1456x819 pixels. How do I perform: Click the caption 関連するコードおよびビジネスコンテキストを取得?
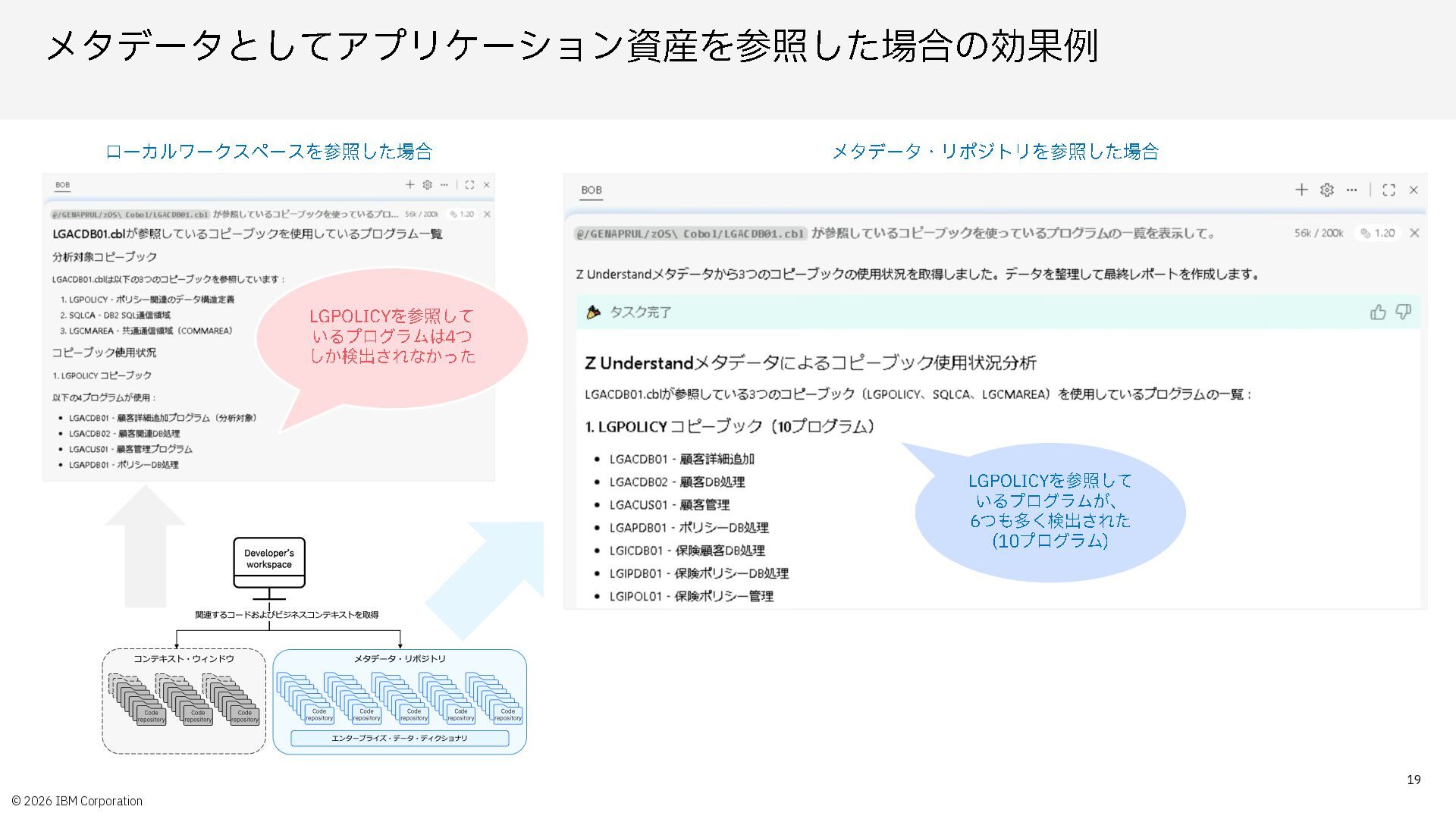(x=287, y=615)
